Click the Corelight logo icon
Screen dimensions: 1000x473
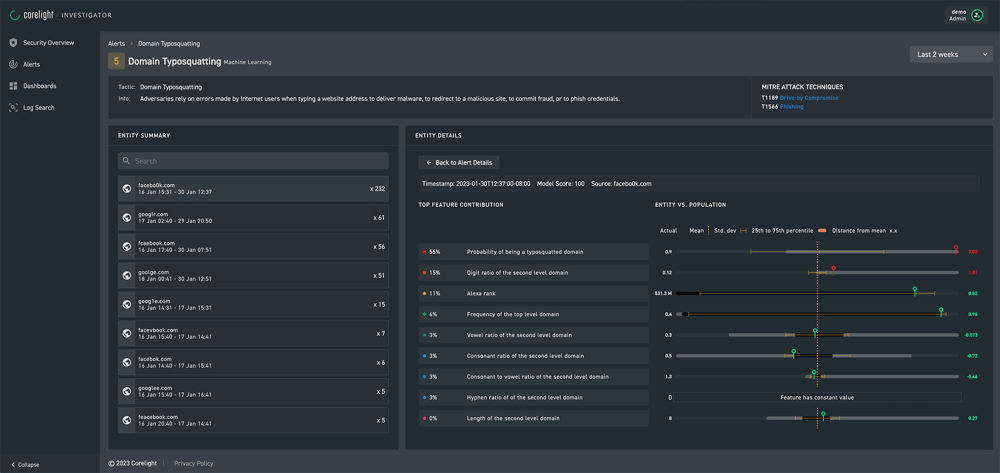[14, 15]
